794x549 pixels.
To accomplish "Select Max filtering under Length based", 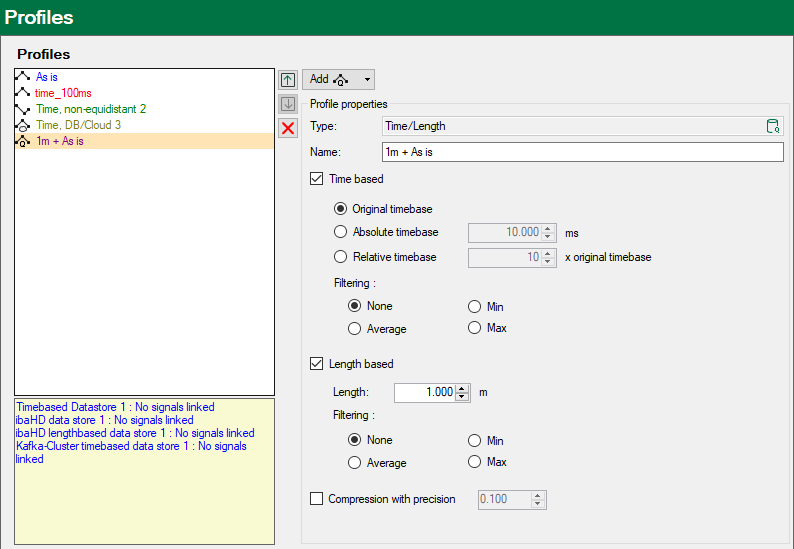I will coord(474,462).
